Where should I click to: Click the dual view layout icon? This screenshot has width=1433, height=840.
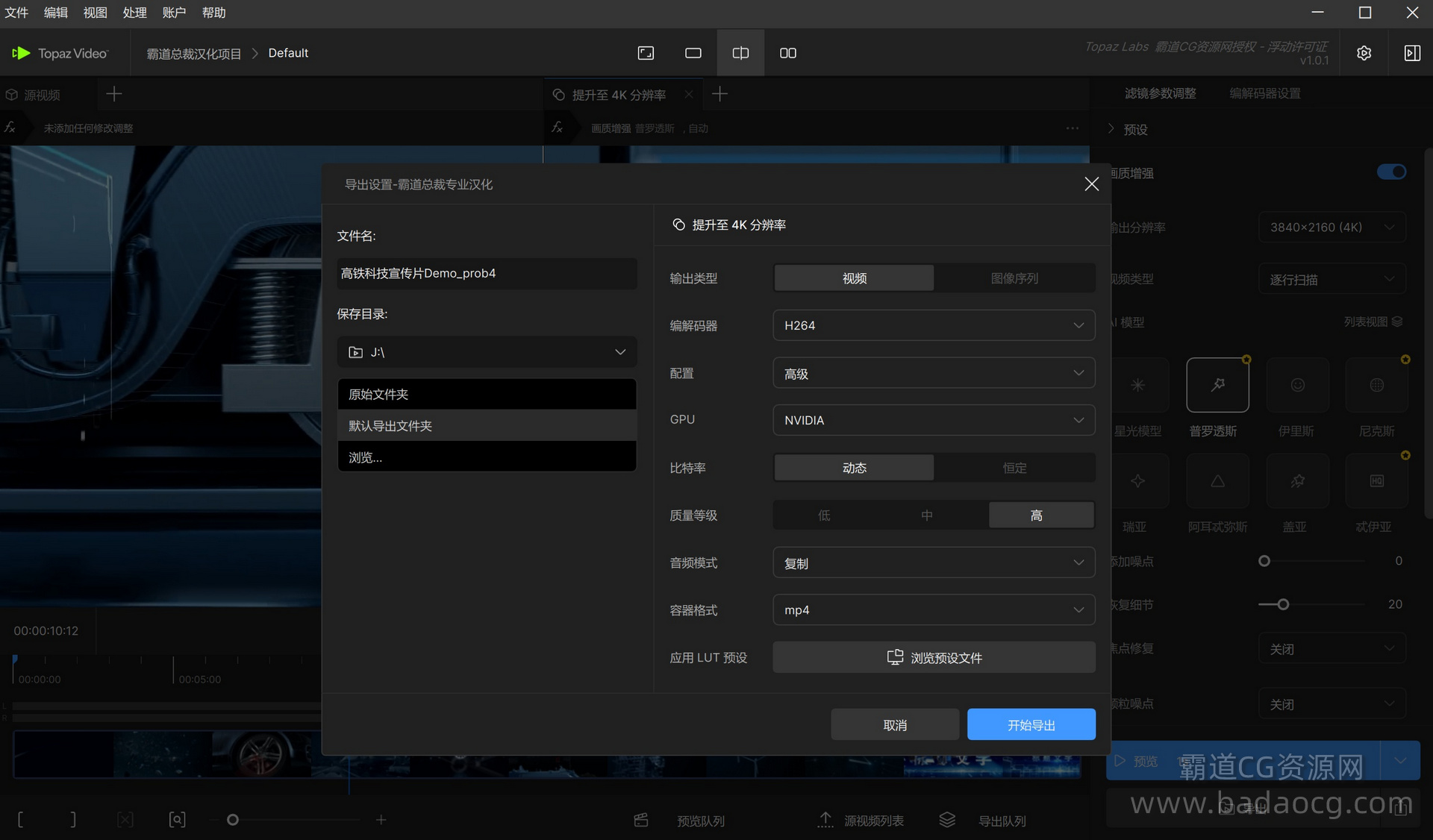(x=787, y=53)
